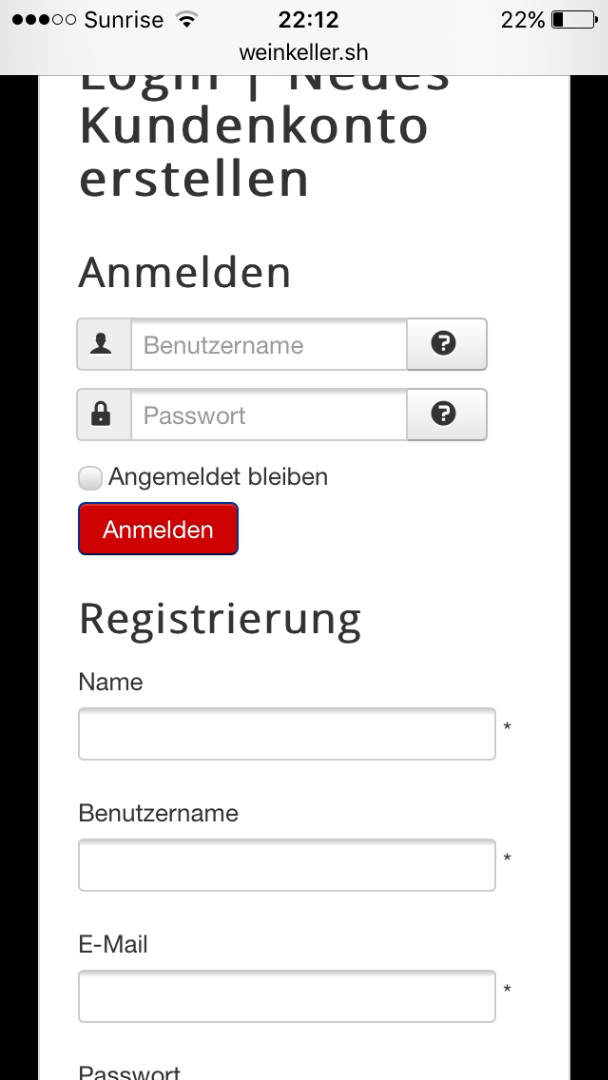Tap the Registrierung heading
The width and height of the screenshot is (608, 1080).
click(x=220, y=619)
